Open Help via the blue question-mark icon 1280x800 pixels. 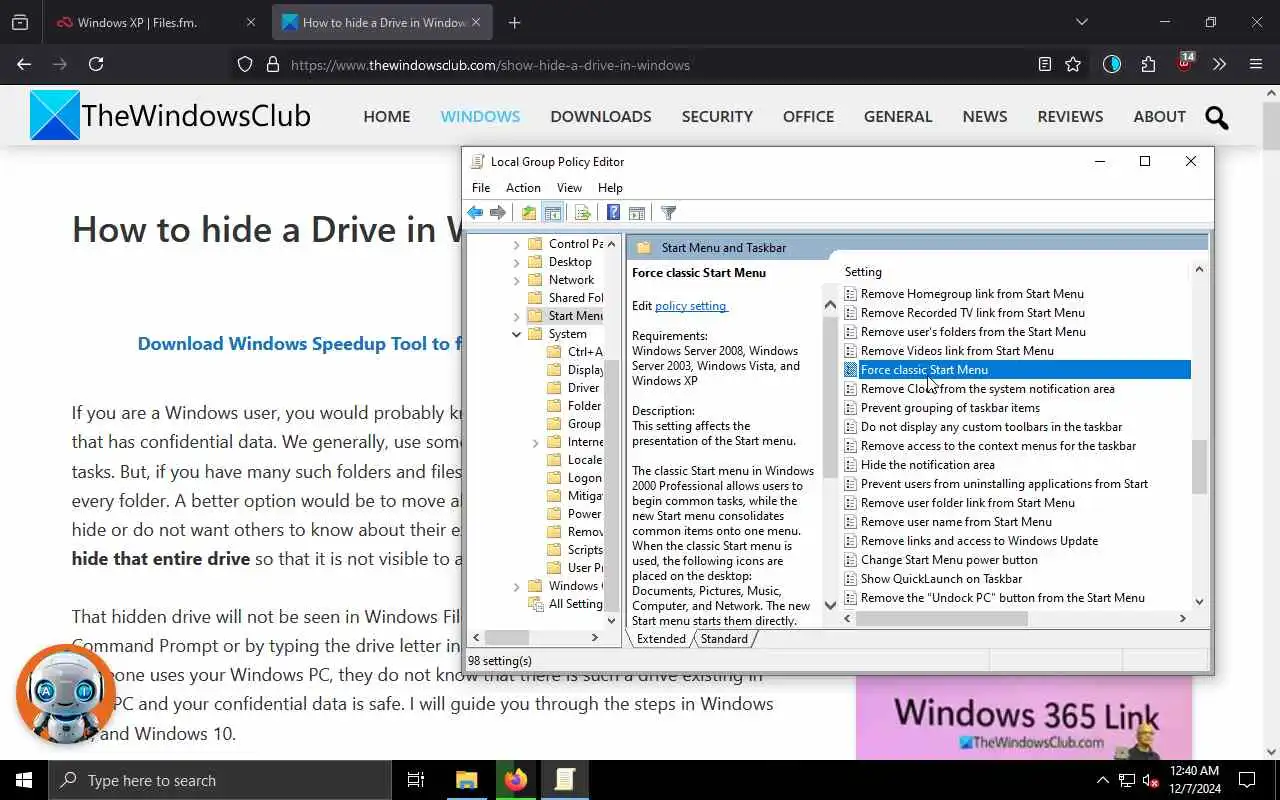[x=613, y=212]
